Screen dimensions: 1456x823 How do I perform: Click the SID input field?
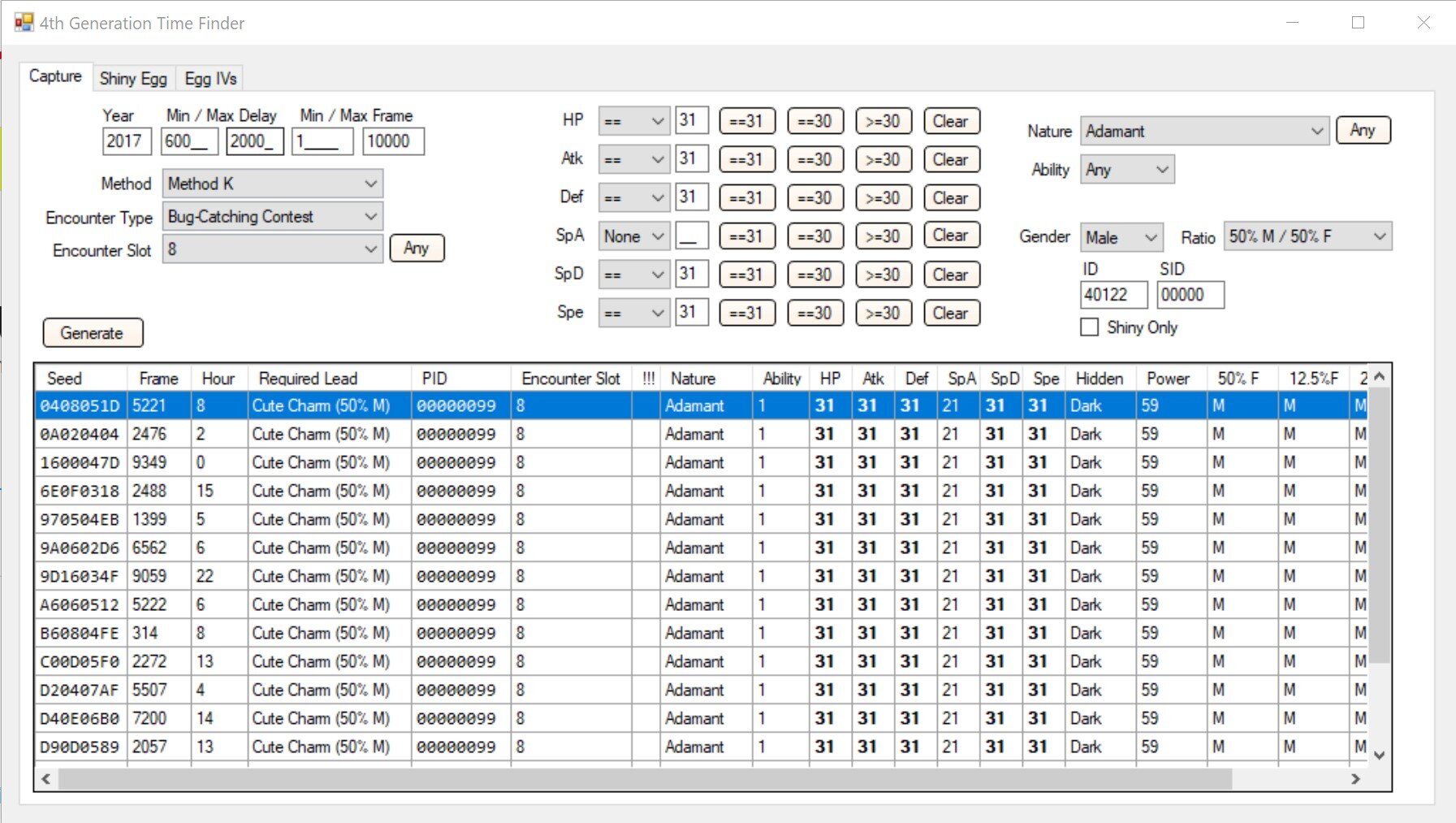1190,295
